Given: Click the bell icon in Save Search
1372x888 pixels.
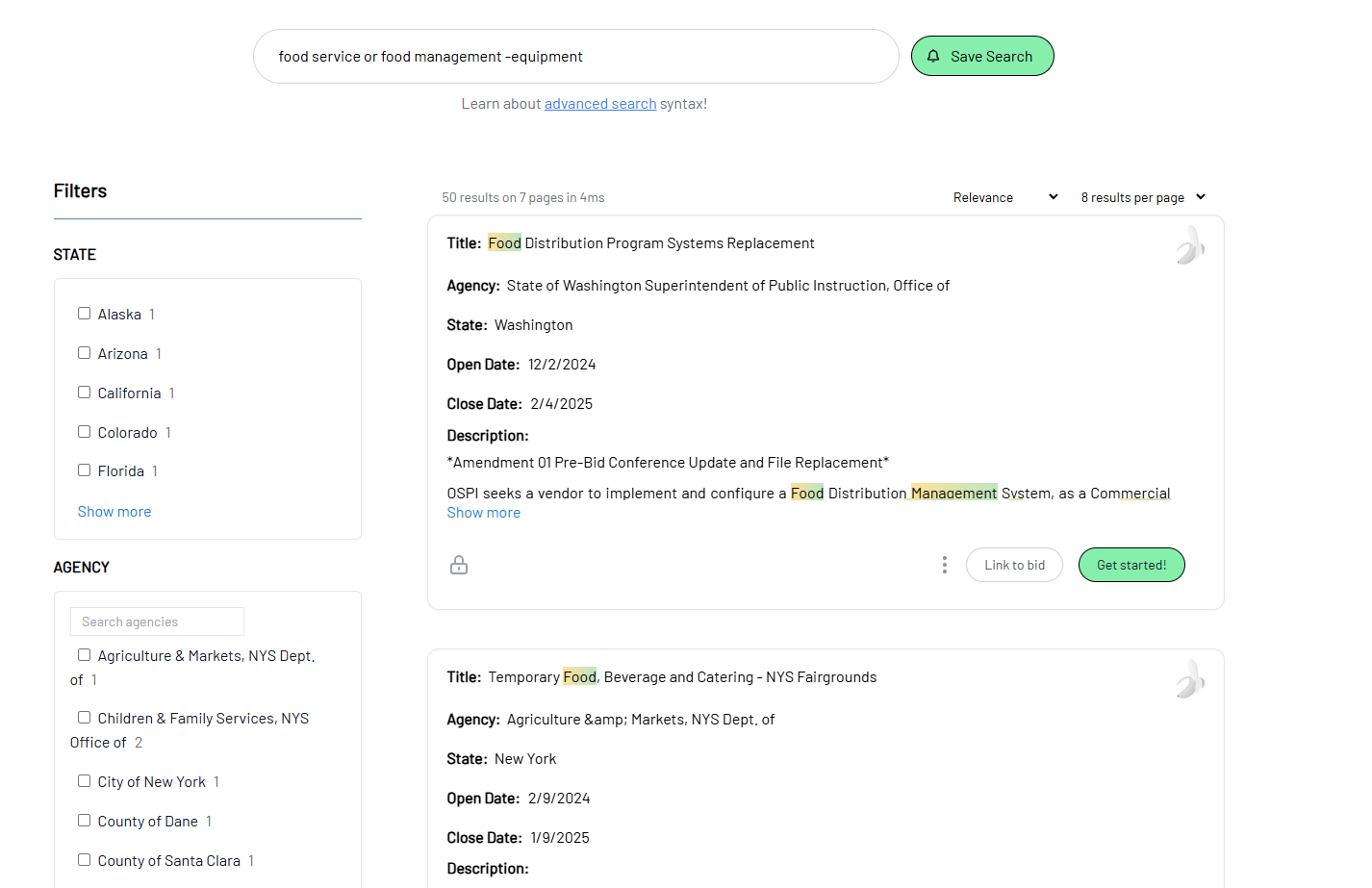Looking at the screenshot, I should pyautogui.click(x=933, y=56).
